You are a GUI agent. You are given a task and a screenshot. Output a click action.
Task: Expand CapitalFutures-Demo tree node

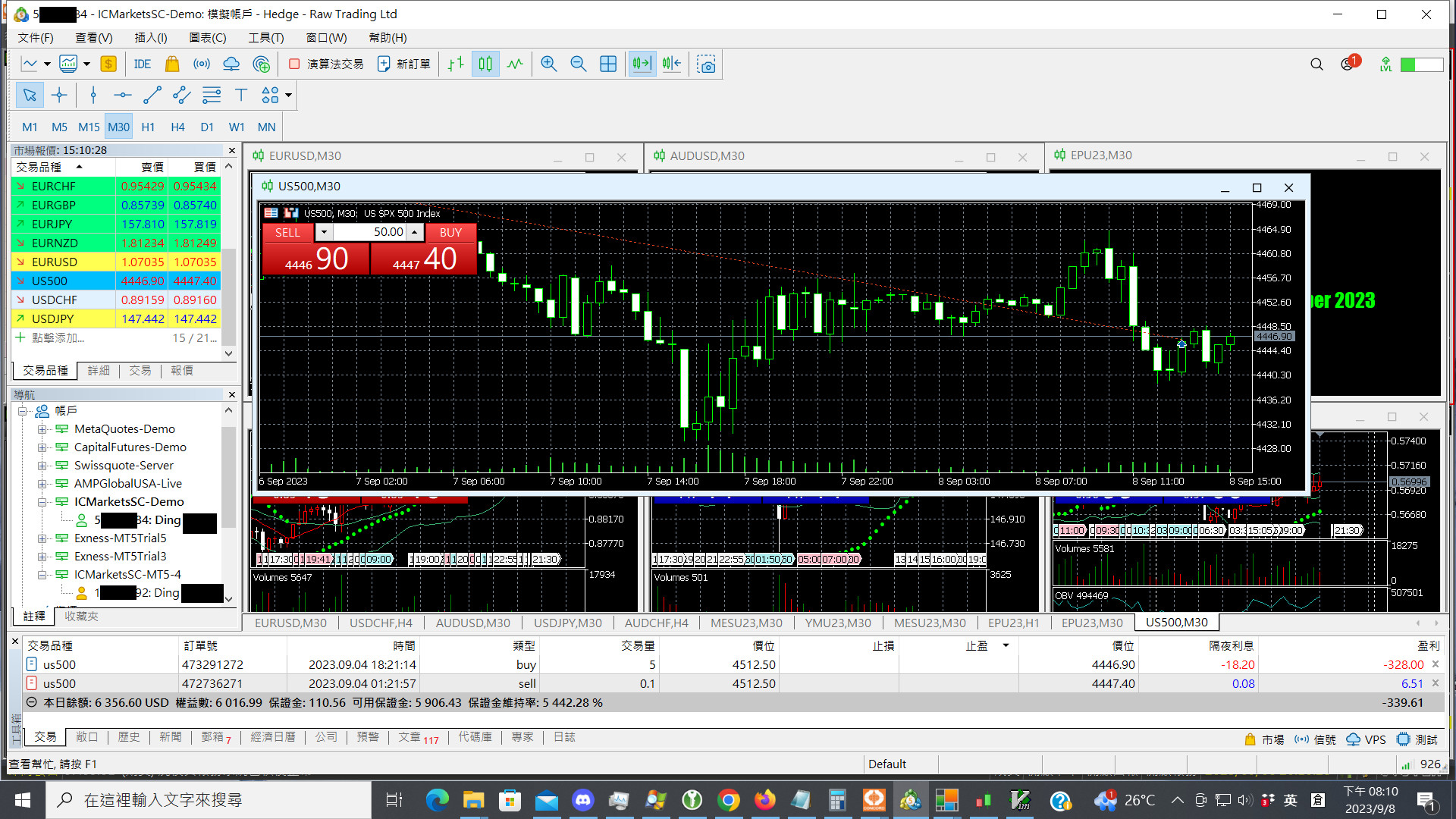tap(42, 447)
